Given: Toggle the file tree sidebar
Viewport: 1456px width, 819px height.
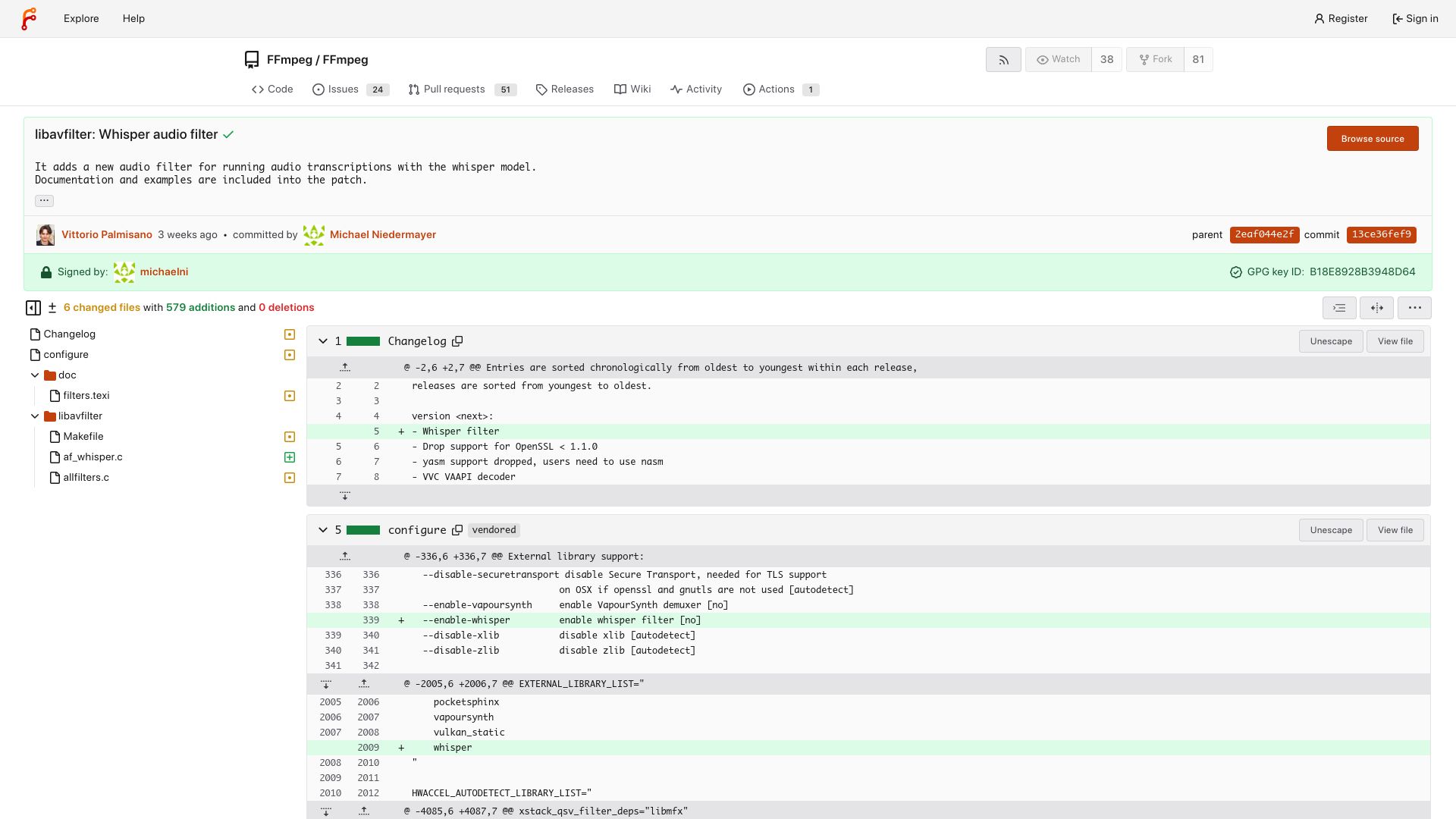Looking at the screenshot, I should click(33, 308).
